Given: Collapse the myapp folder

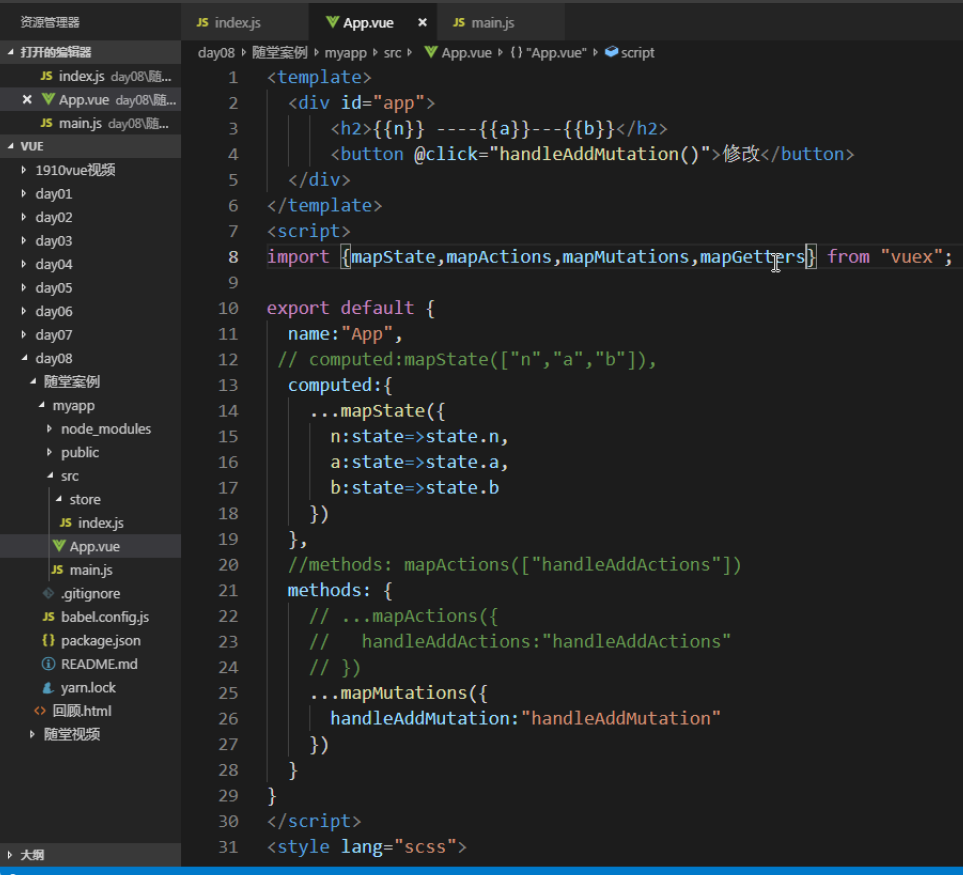Looking at the screenshot, I should [90, 405].
